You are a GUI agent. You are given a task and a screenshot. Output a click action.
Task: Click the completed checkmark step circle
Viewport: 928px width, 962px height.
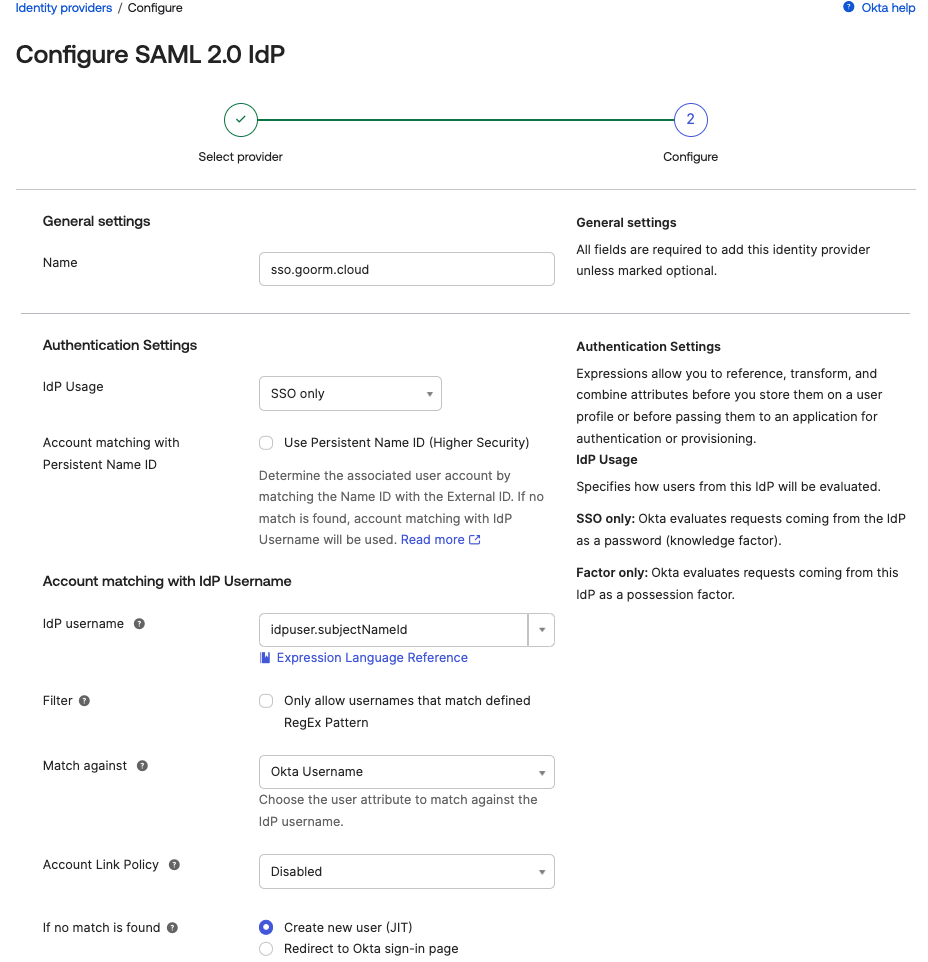click(x=241, y=120)
